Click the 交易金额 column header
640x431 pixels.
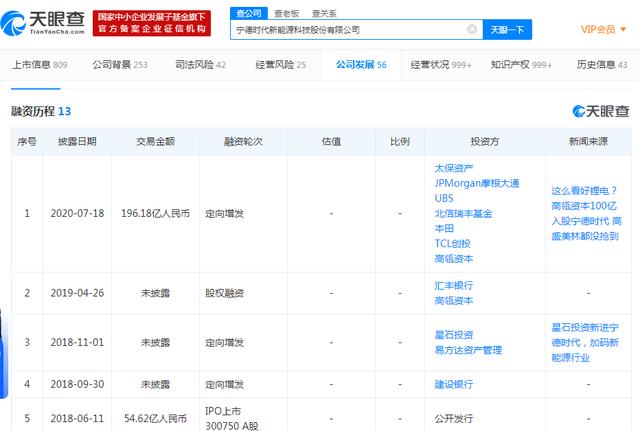click(x=156, y=142)
